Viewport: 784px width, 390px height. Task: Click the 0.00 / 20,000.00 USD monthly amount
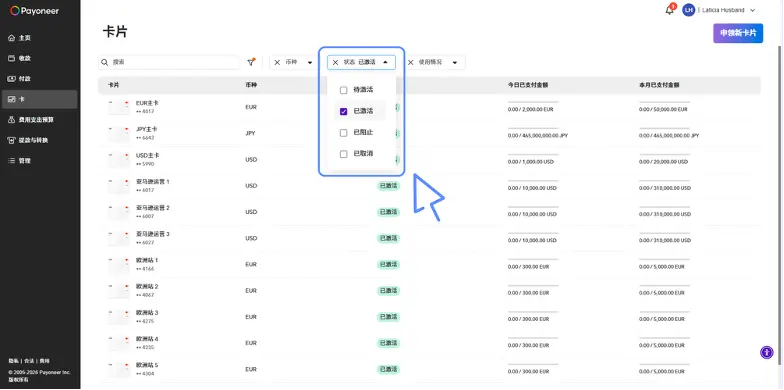[x=664, y=162]
